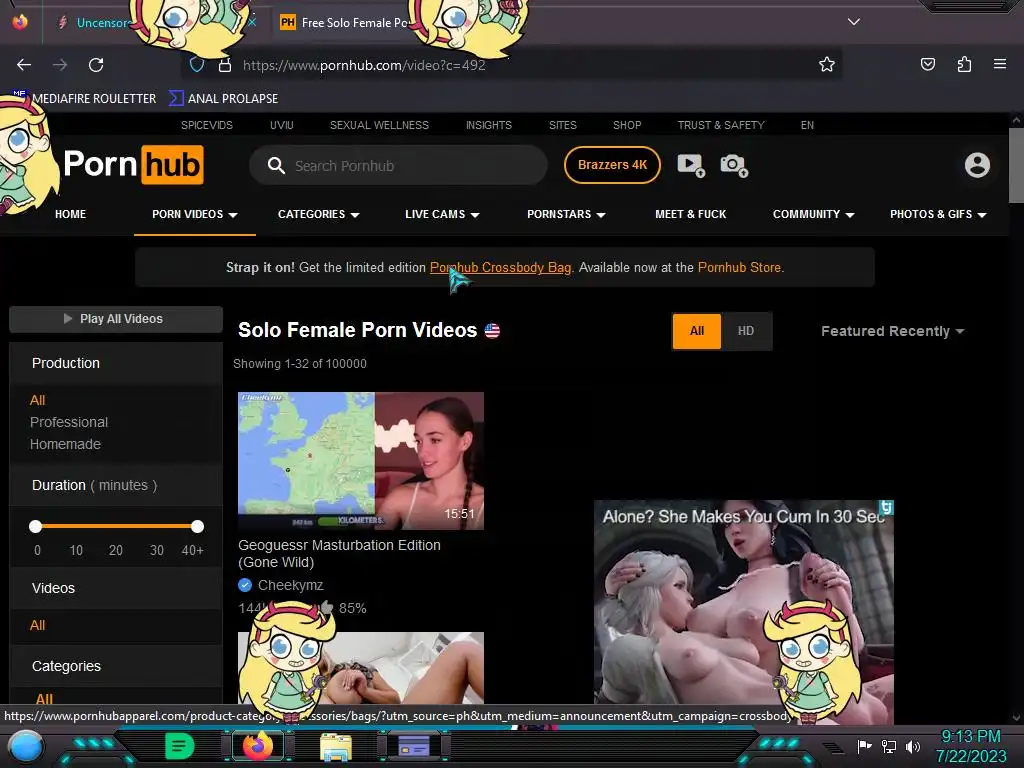1024x768 pixels.
Task: Switch to the HD quality filter
Action: pyautogui.click(x=746, y=331)
